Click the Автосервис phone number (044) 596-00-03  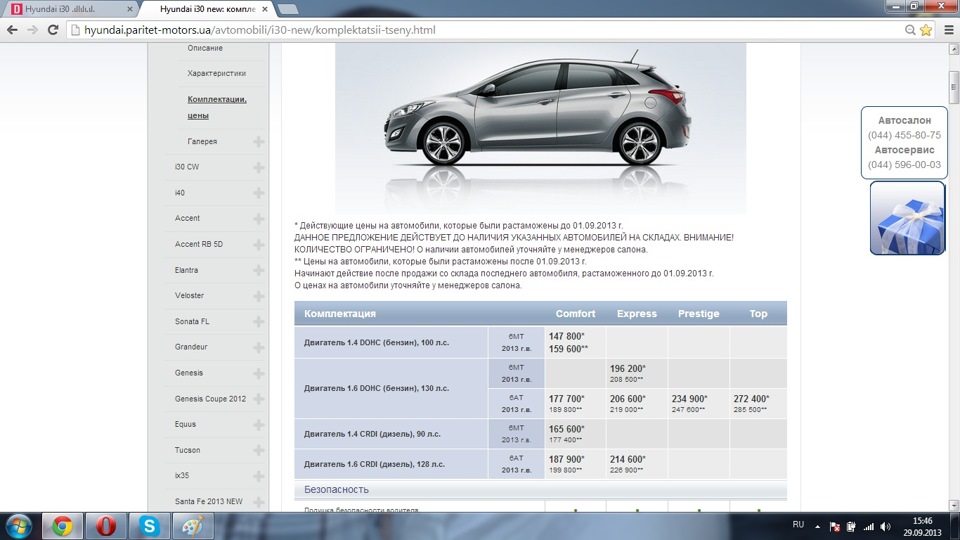tap(904, 164)
